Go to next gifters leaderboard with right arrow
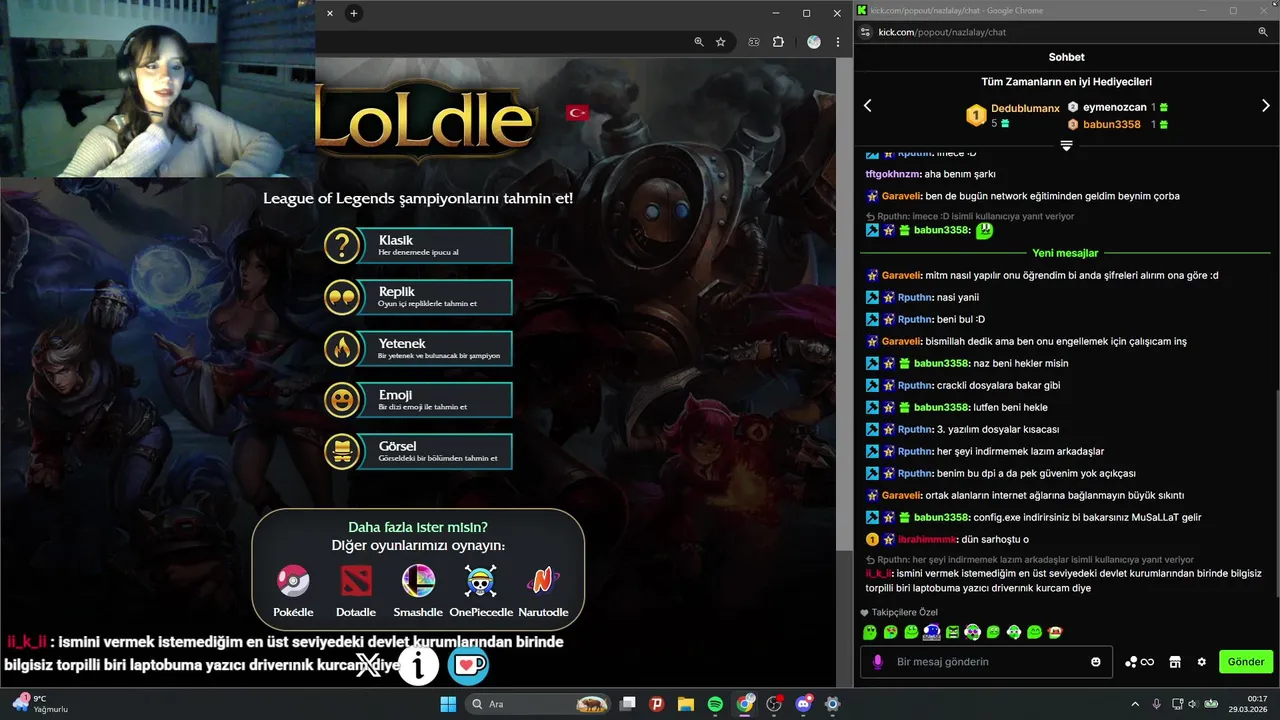Image resolution: width=1280 pixels, height=720 pixels. coord(1265,106)
